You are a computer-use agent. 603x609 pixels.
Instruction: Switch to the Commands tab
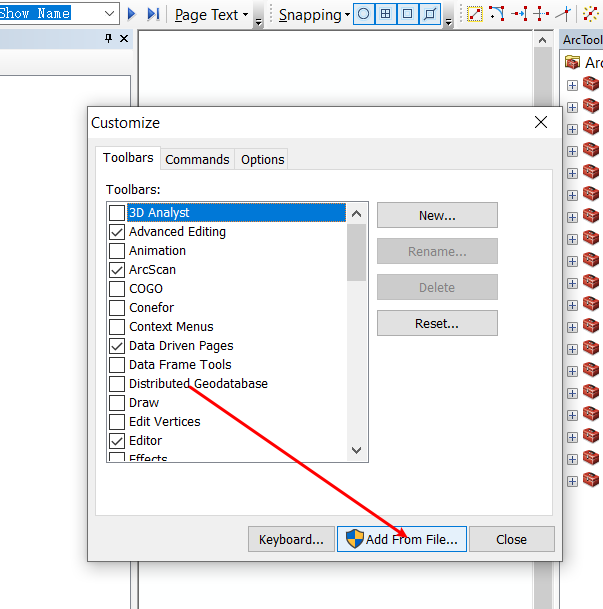197,160
